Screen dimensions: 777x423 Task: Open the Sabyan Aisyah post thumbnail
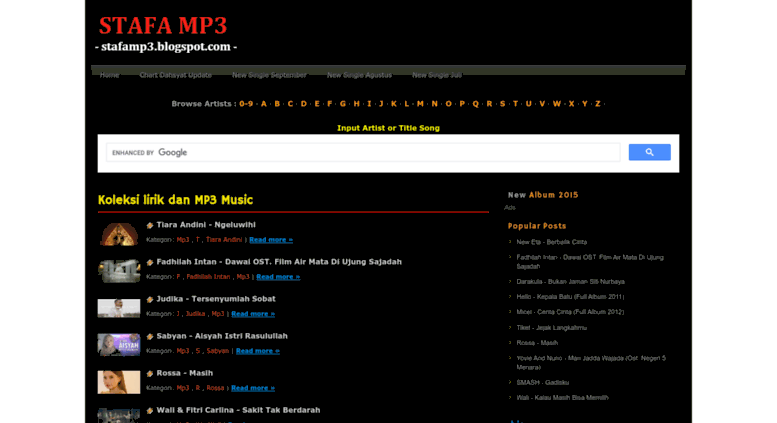(x=119, y=345)
